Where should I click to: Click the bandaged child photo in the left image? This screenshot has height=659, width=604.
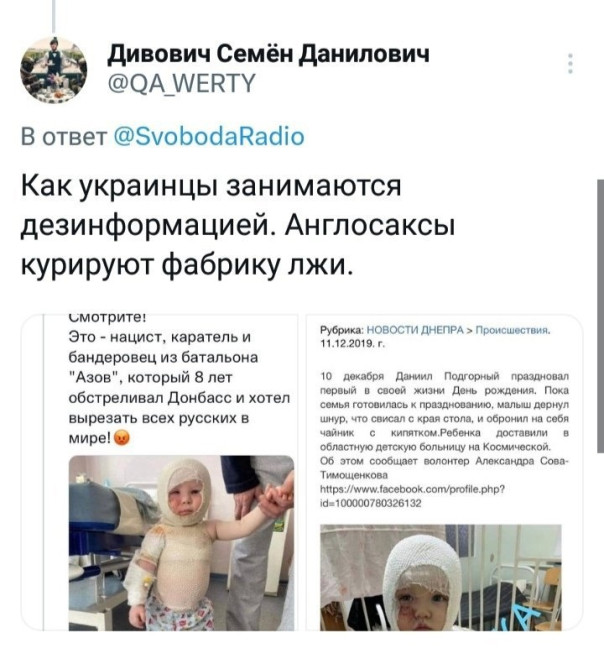coord(181,543)
